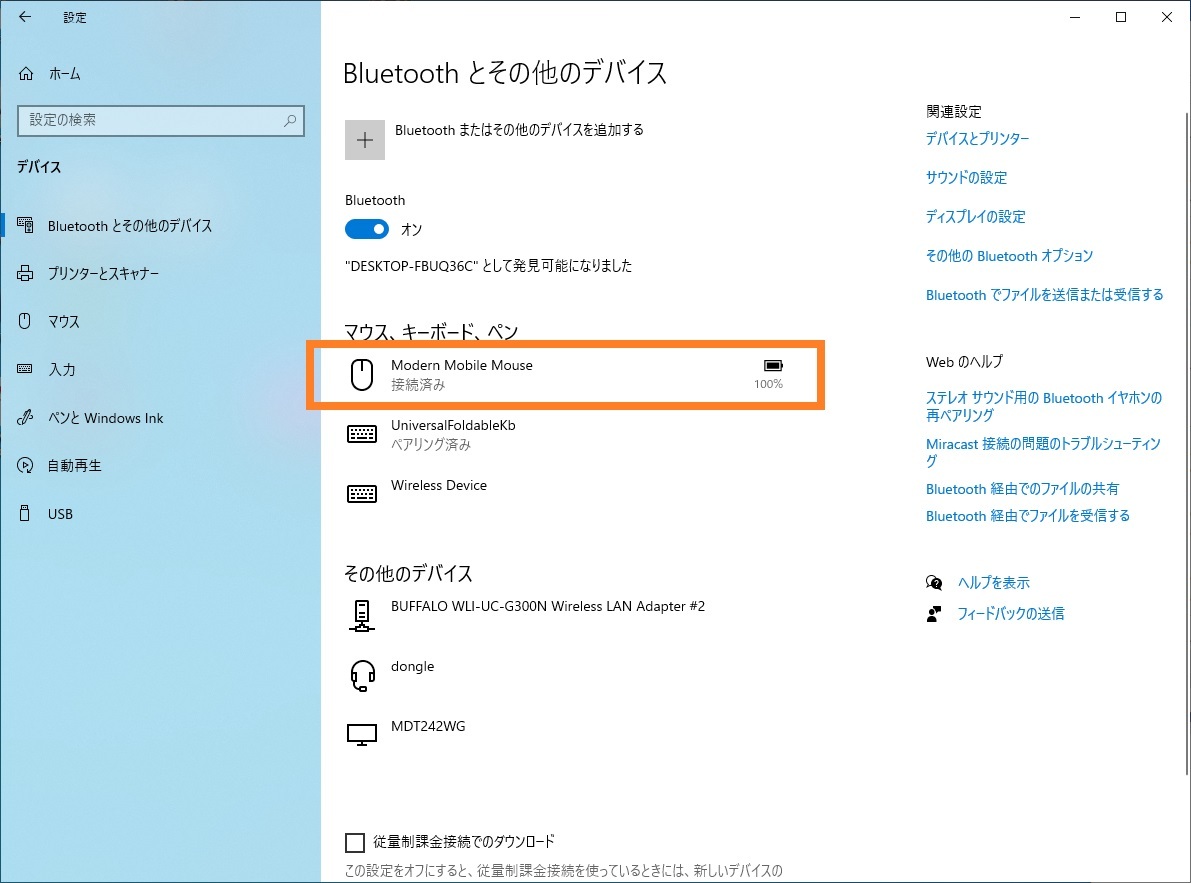Screen dimensions: 1191x883
Task: Click the battery icon showing 100%
Action: (773, 365)
